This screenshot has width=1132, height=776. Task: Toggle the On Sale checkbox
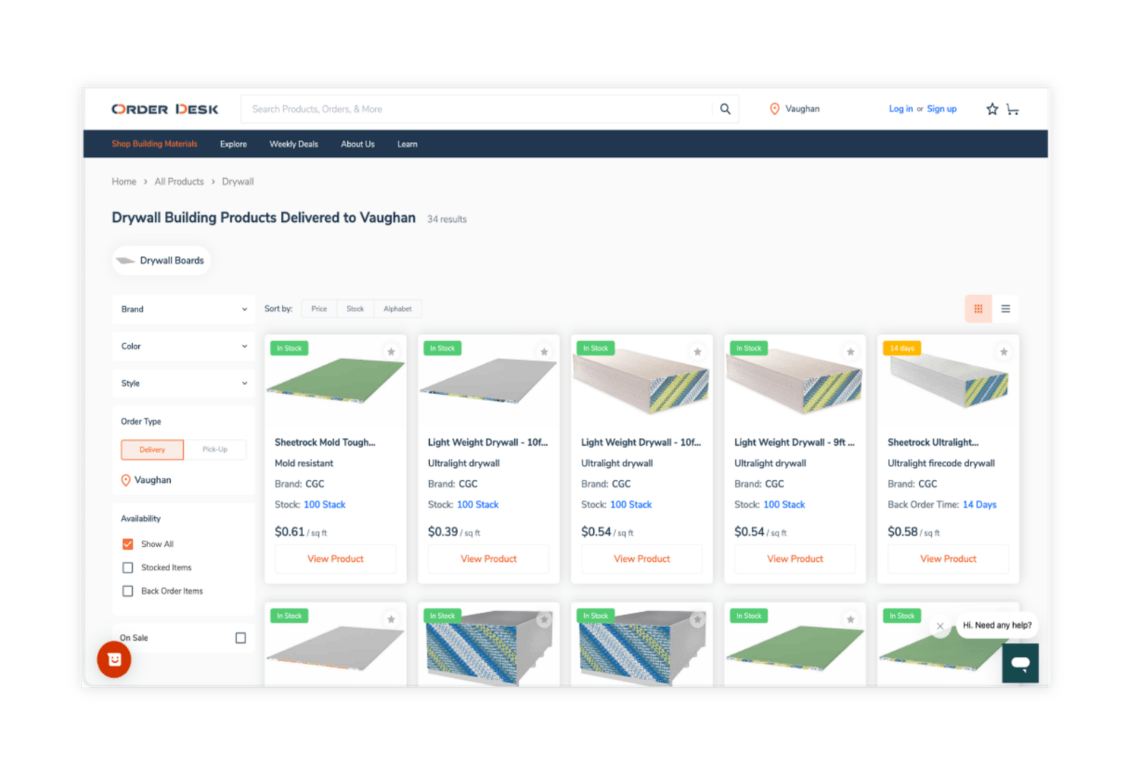tap(240, 638)
